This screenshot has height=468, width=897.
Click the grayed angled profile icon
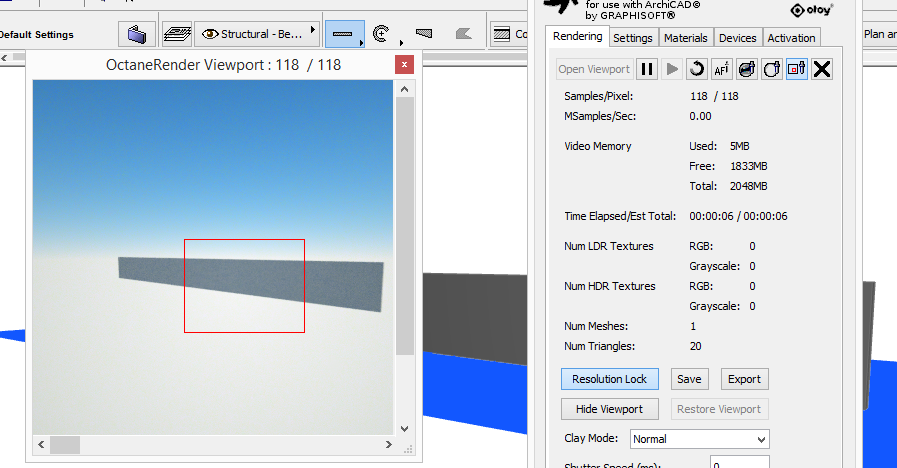pos(463,34)
